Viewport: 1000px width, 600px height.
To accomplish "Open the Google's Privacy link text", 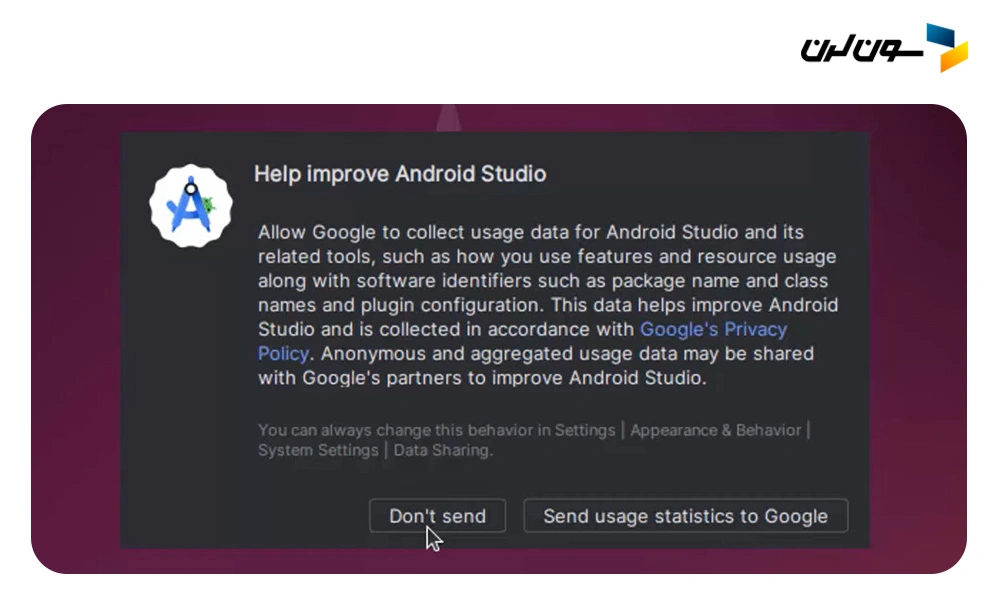I will [x=713, y=329].
